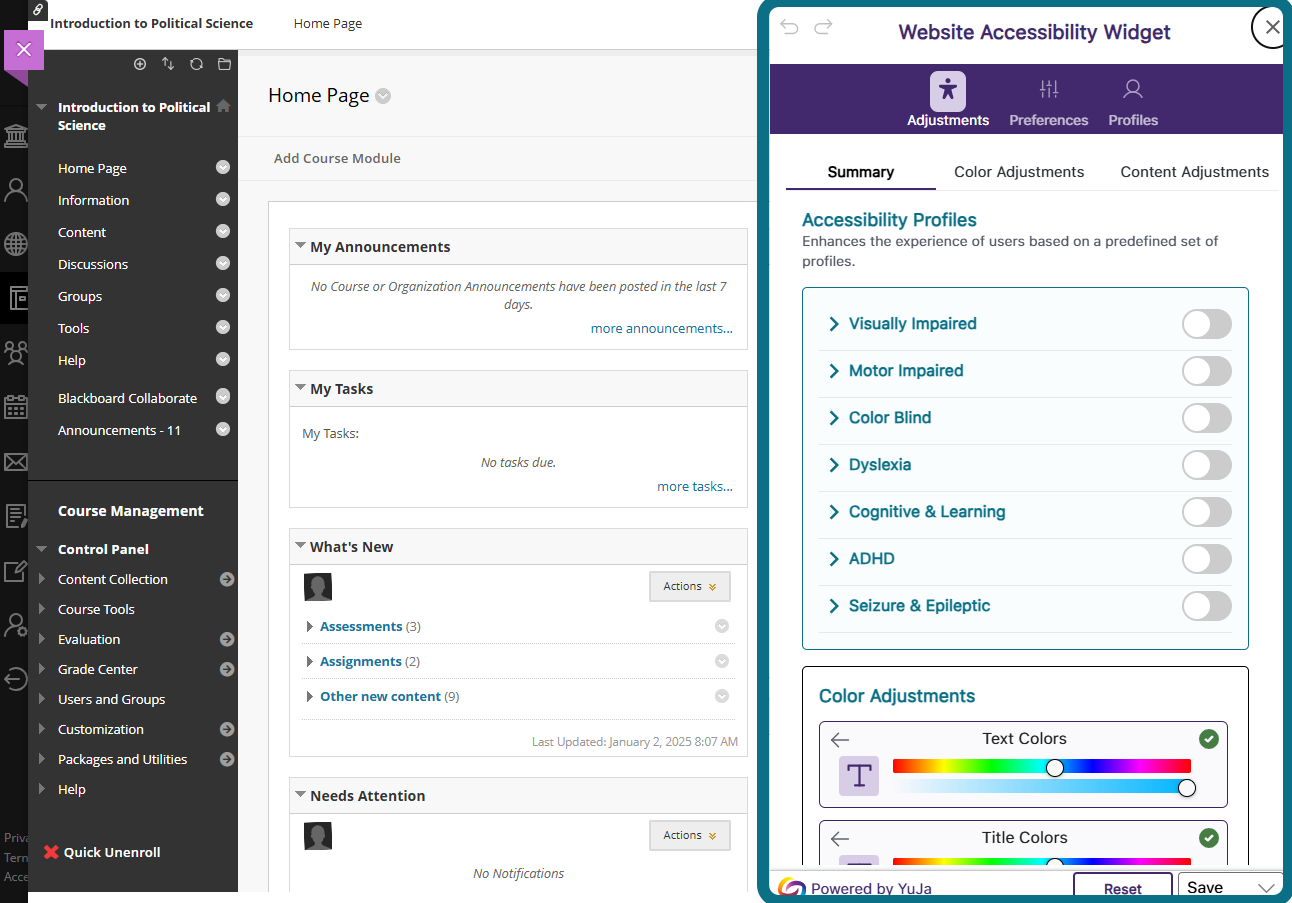
Task: Click the Add Course Module button
Action: pos(337,158)
